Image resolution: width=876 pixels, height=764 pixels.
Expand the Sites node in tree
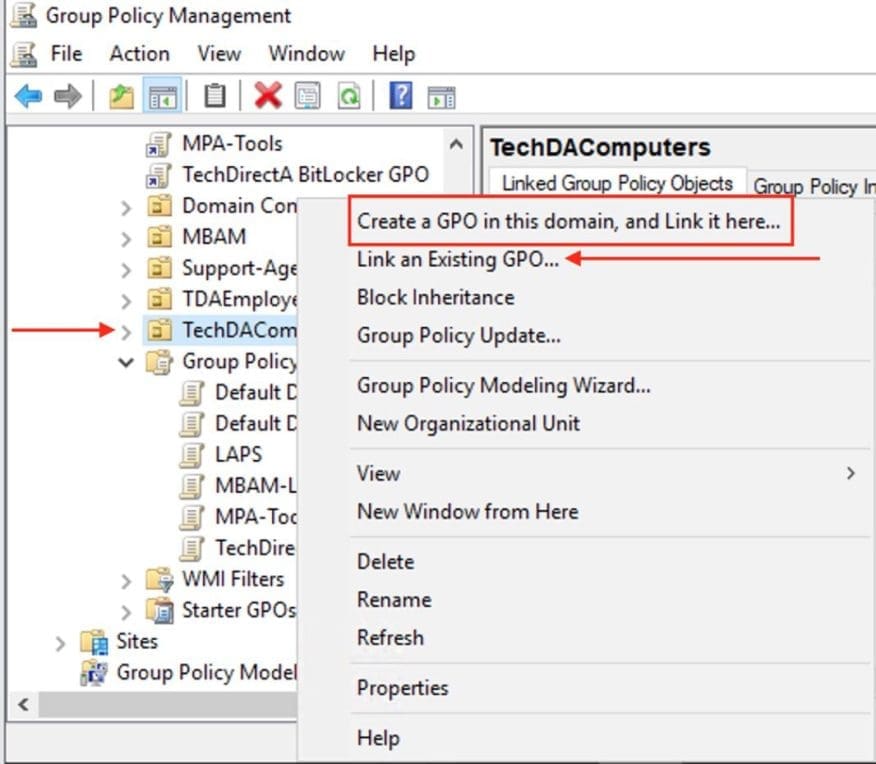[x=61, y=641]
